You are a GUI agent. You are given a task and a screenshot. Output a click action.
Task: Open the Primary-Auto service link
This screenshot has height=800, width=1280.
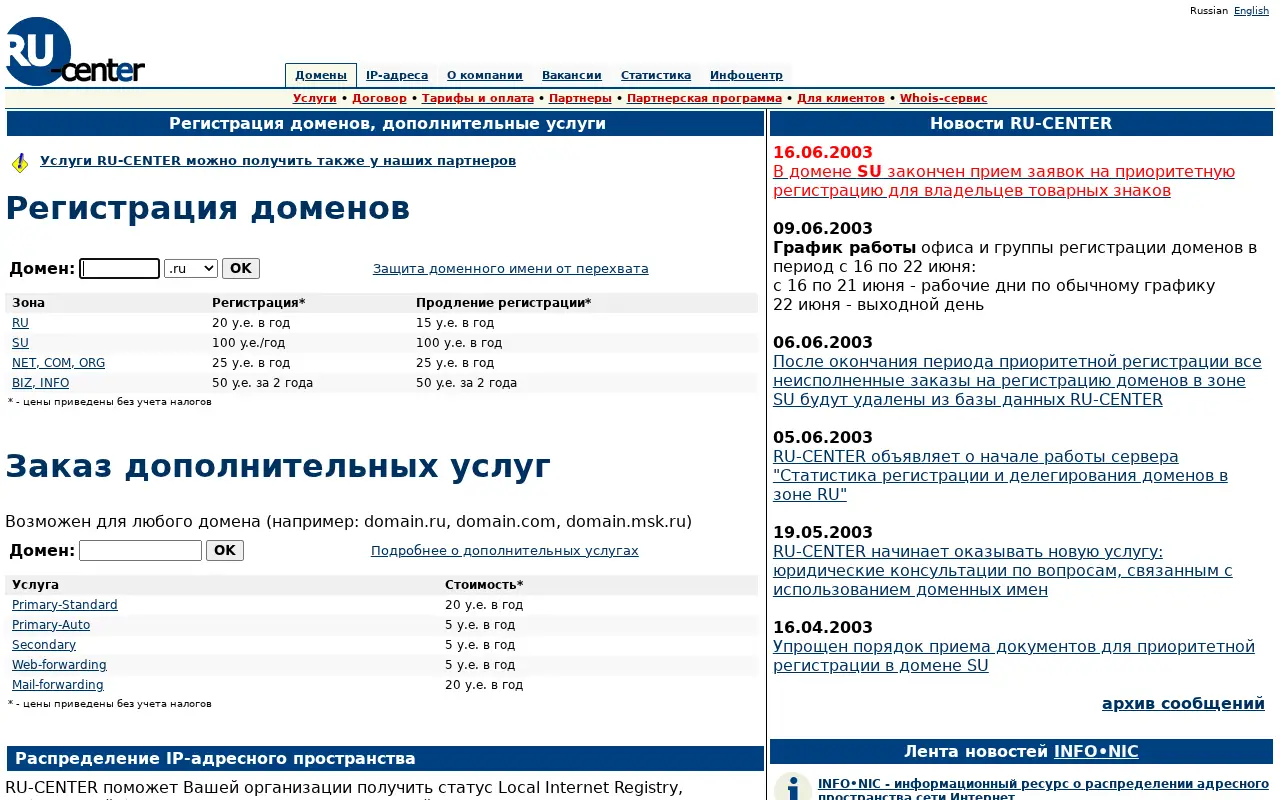pyautogui.click(x=51, y=625)
